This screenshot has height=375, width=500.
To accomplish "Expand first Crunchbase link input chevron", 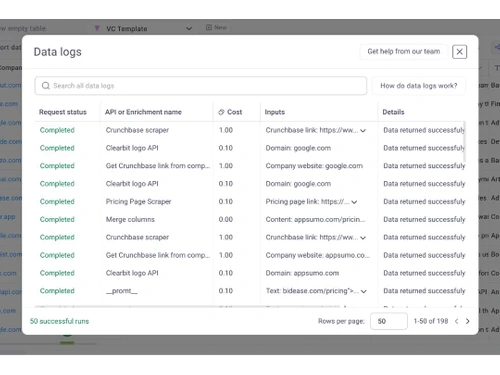I will [x=363, y=130].
